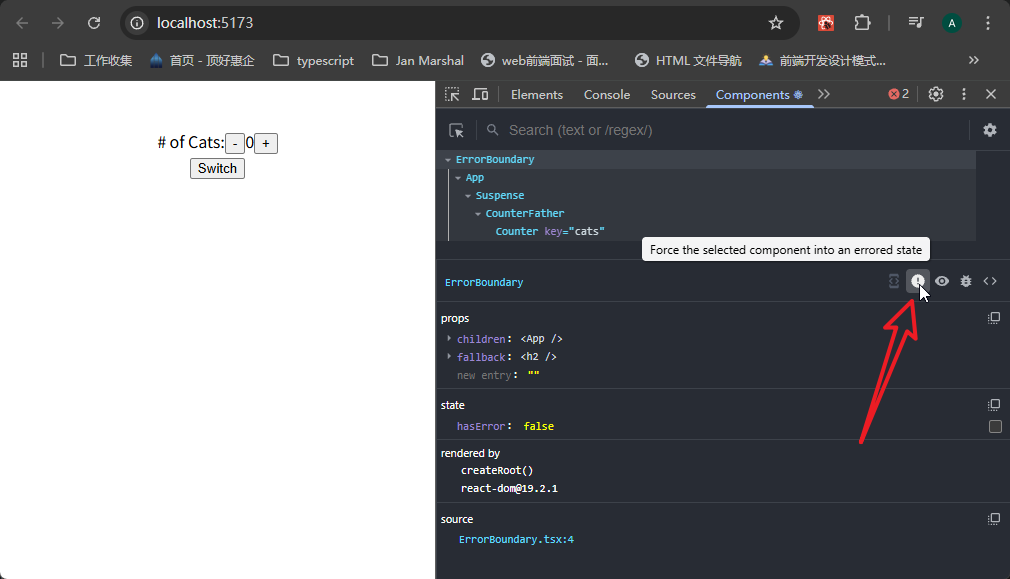This screenshot has width=1010, height=579.
Task: Increment cats with the plus button
Action: [x=266, y=144]
